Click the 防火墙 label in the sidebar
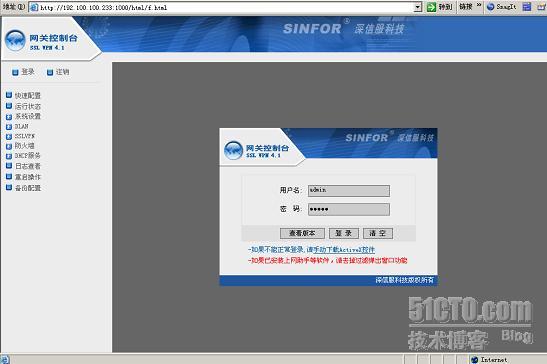Viewport: 547px width, 364px height. pos(25,146)
